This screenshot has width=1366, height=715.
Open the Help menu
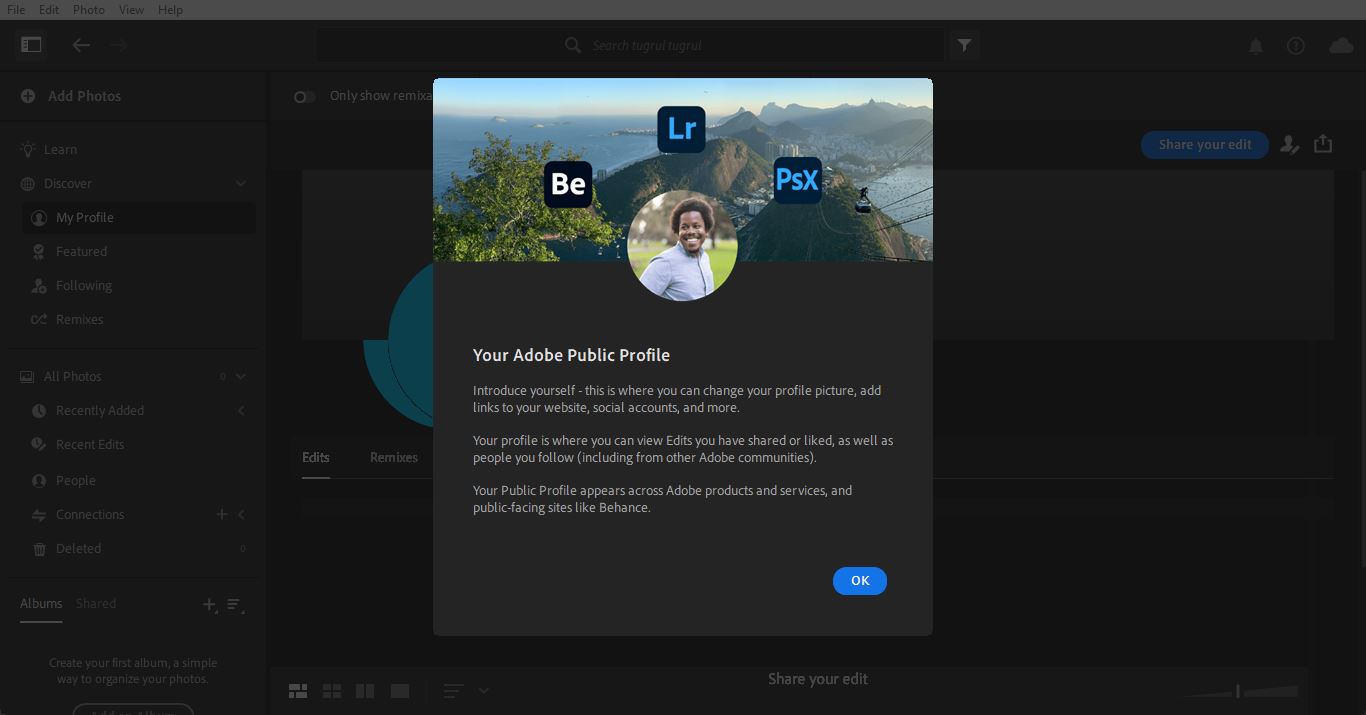pyautogui.click(x=170, y=9)
